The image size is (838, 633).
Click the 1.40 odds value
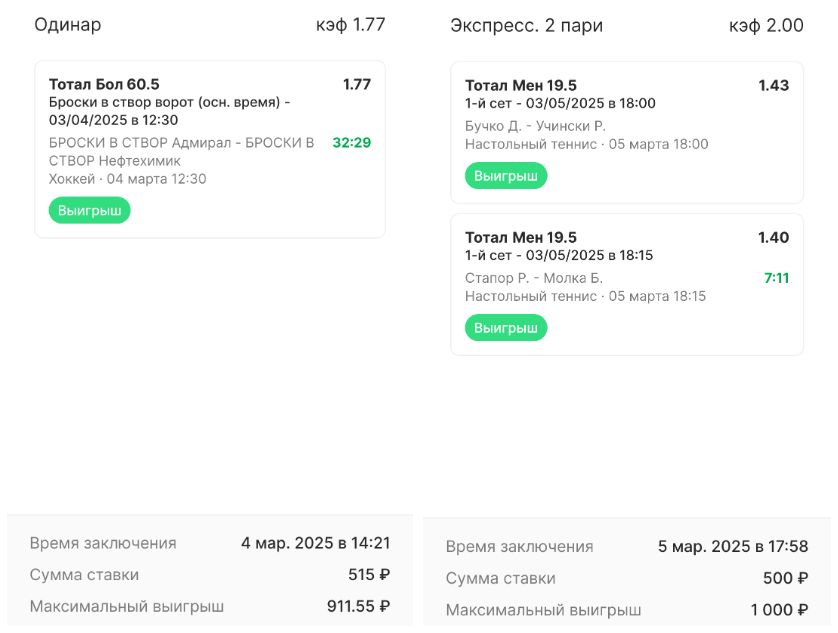tap(773, 238)
